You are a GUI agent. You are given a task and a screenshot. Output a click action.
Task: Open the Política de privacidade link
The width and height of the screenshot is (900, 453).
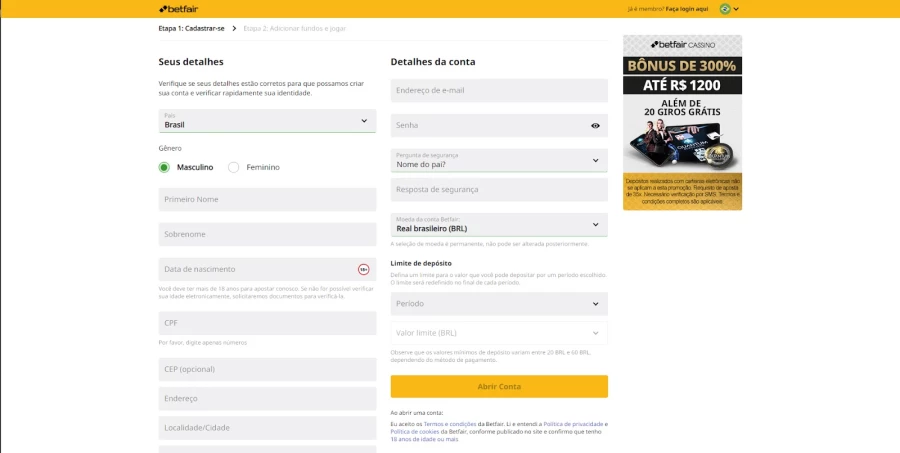(x=573, y=424)
